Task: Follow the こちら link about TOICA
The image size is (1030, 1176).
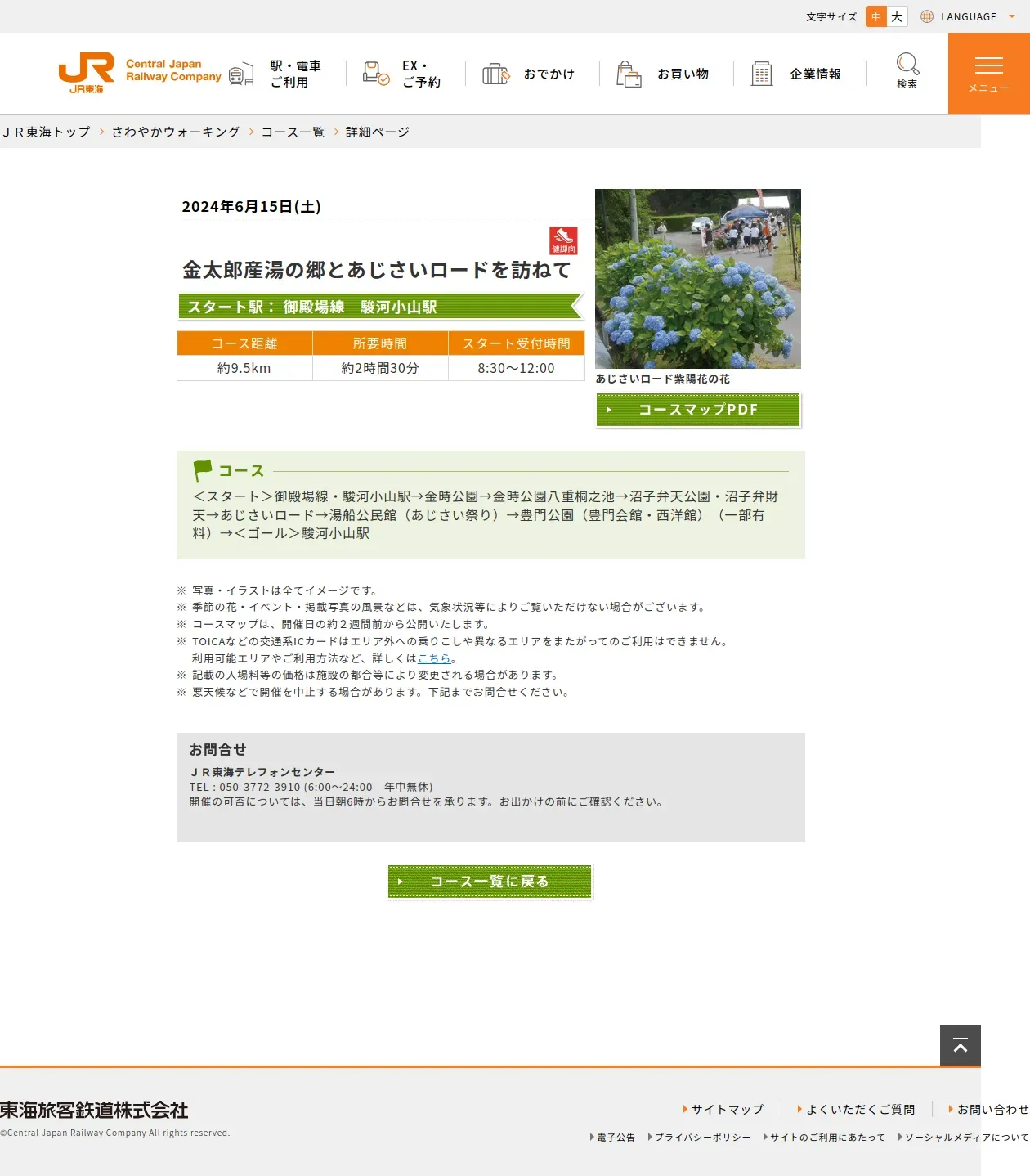Action: (434, 658)
